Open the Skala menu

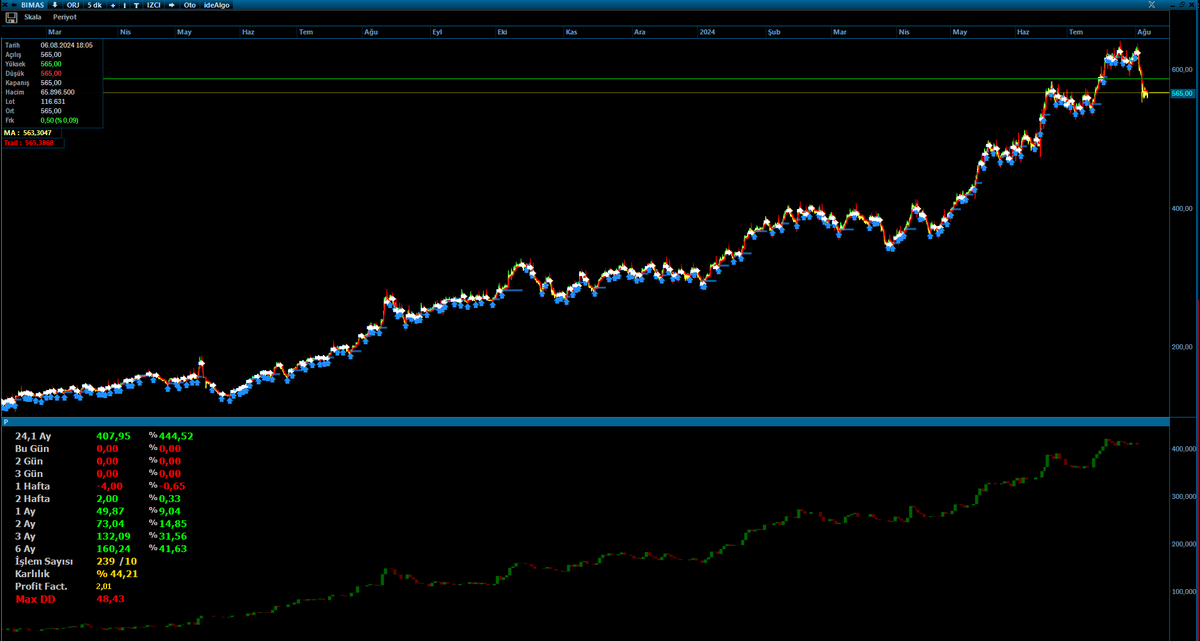[x=33, y=18]
